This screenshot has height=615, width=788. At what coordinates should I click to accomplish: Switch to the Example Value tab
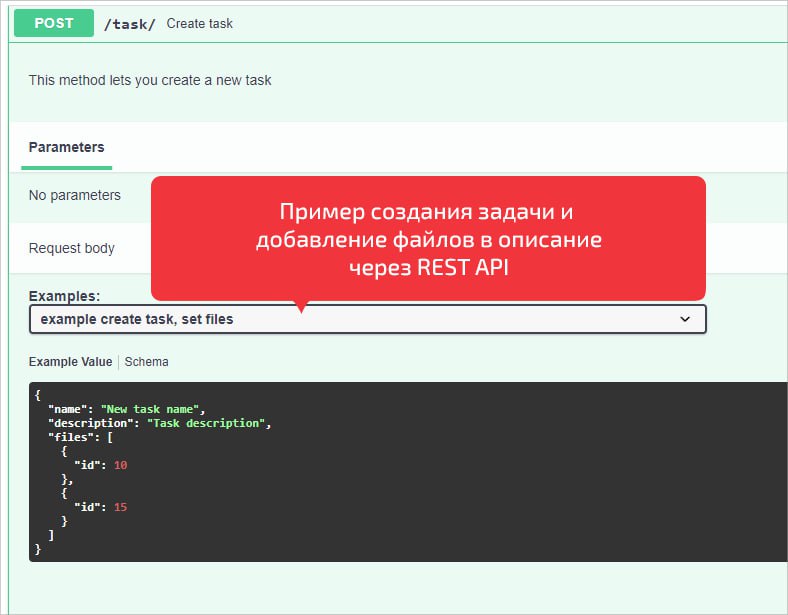tap(70, 362)
